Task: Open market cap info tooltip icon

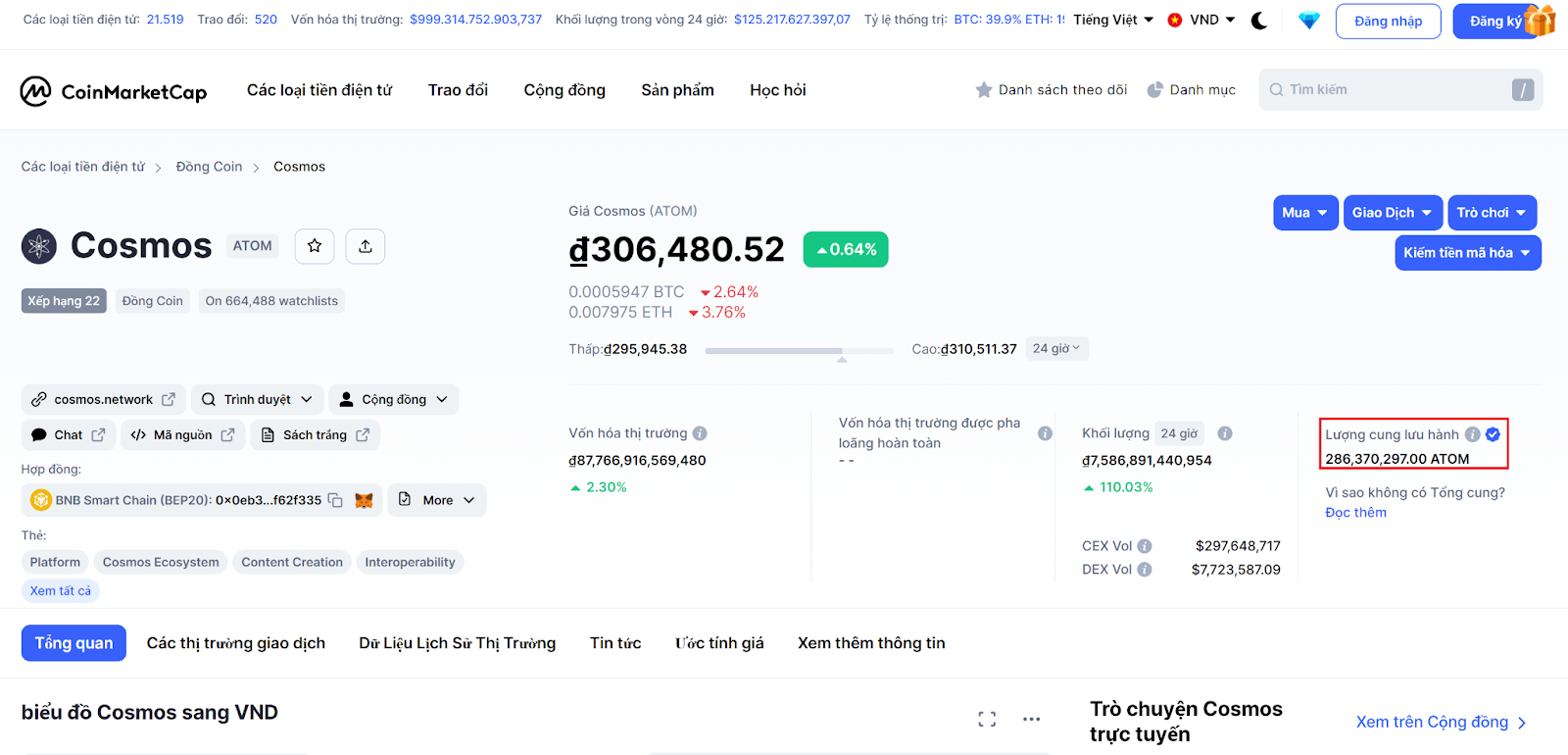Action: click(x=700, y=433)
